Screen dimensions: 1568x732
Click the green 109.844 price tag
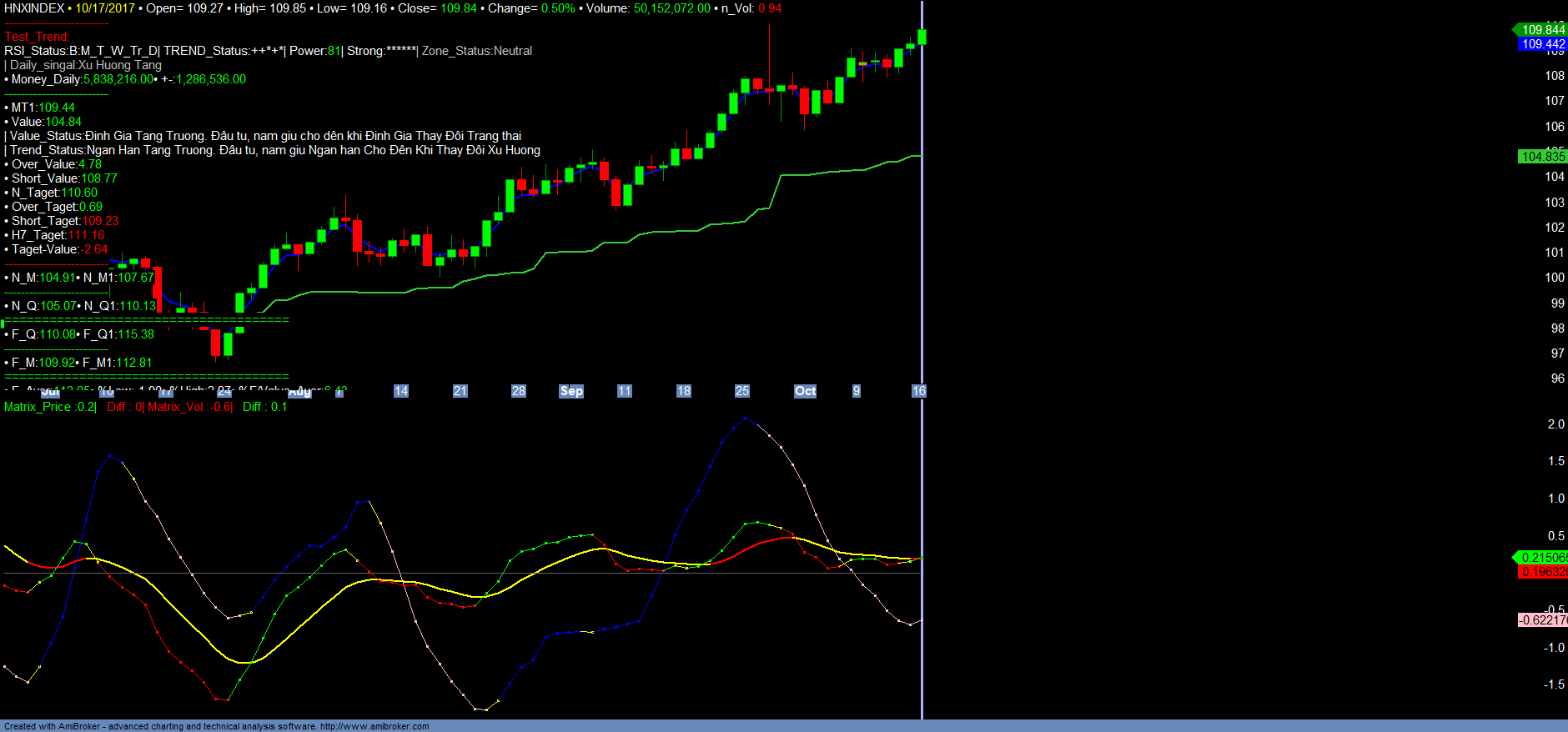pyautogui.click(x=1542, y=30)
